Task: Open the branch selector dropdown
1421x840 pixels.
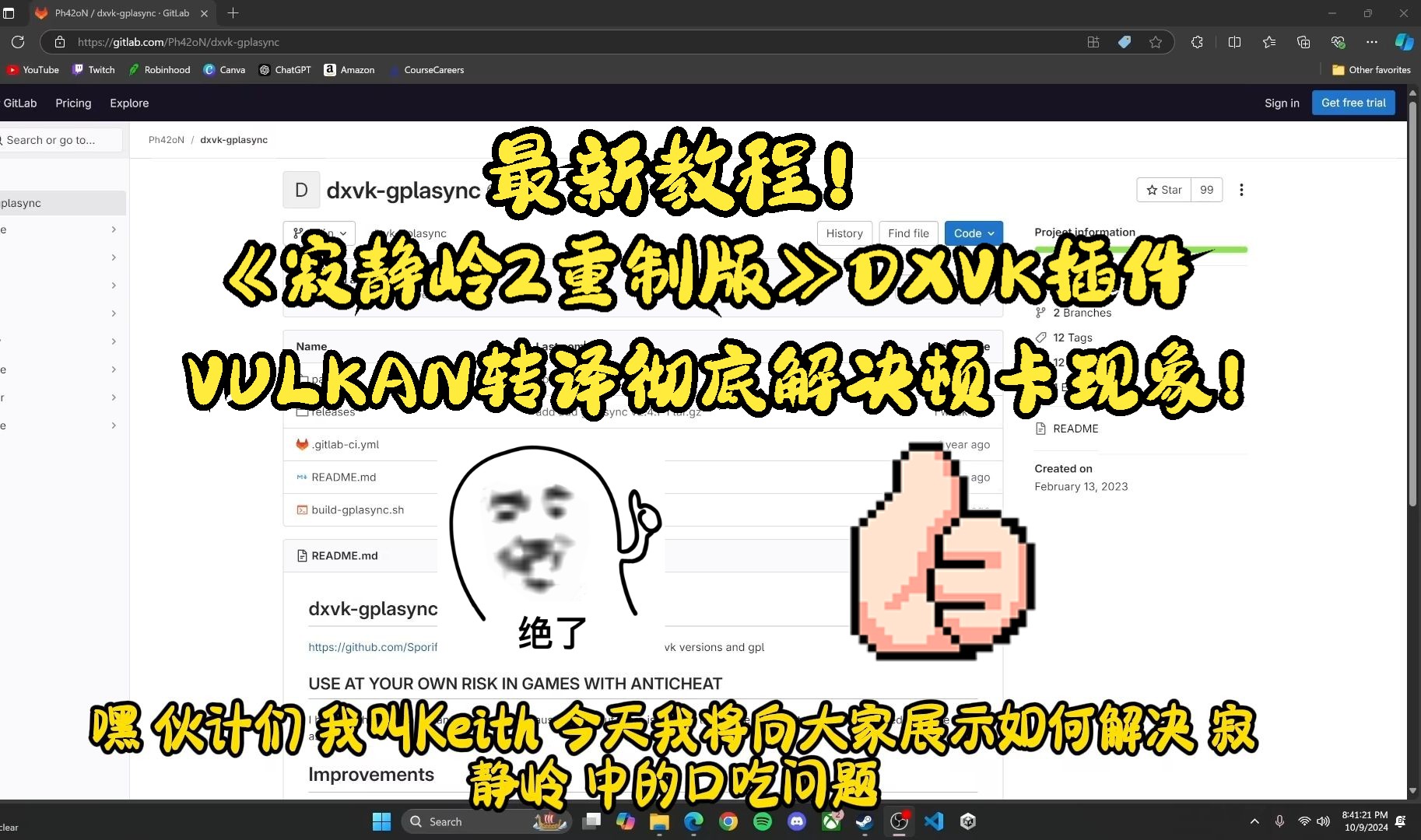Action: (318, 233)
